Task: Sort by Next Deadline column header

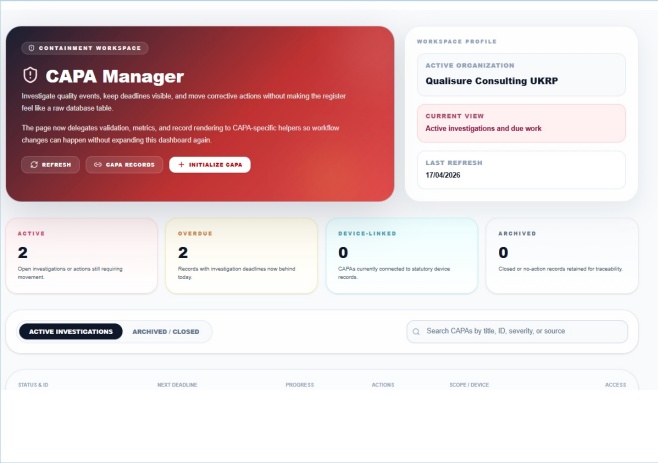Action: coord(177,385)
